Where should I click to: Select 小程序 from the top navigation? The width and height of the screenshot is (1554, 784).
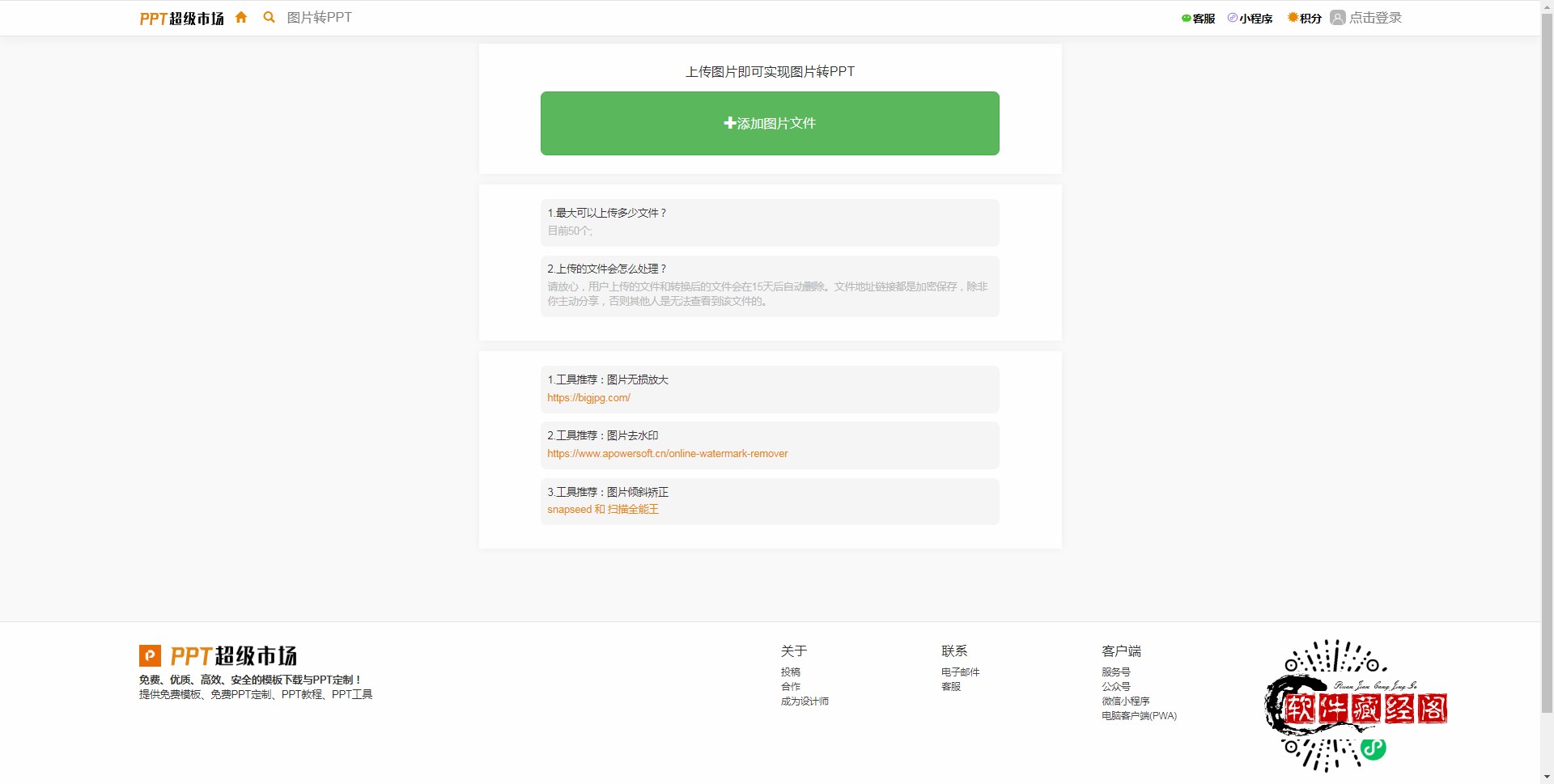point(1255,18)
